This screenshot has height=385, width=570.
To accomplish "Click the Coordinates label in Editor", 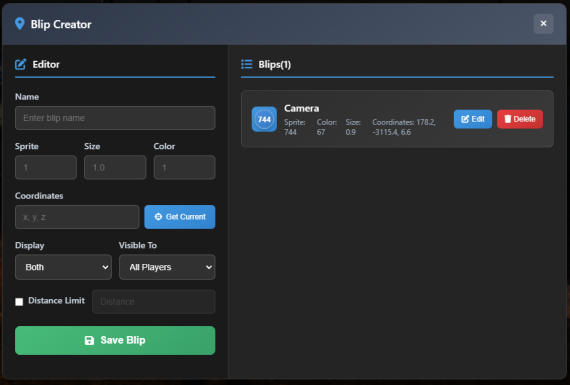I will 39,196.
